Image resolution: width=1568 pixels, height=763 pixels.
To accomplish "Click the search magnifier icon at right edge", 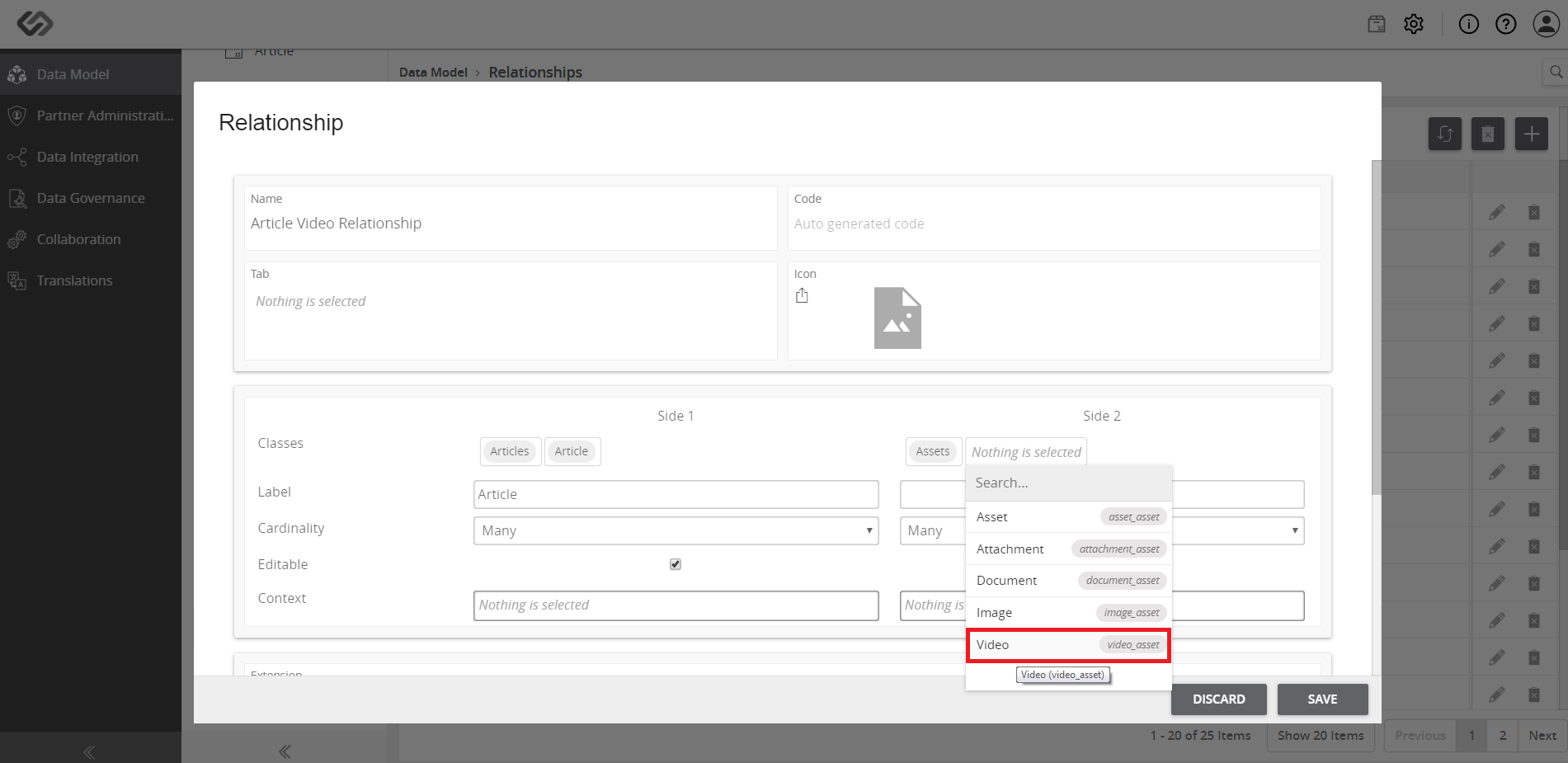I will (1556, 72).
